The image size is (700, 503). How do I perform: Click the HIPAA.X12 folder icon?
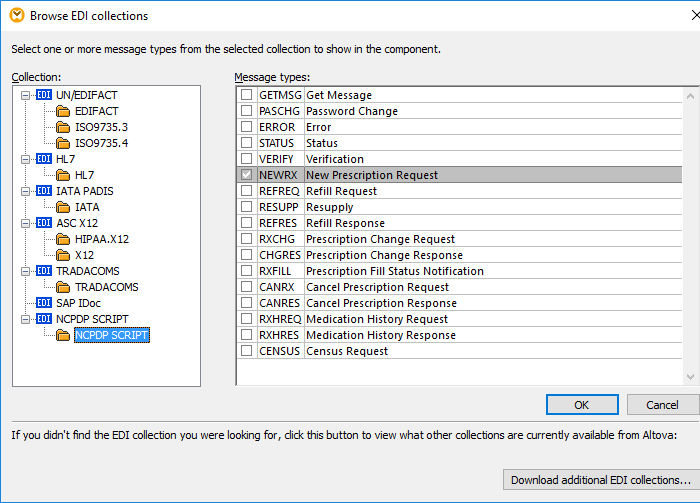[63, 239]
